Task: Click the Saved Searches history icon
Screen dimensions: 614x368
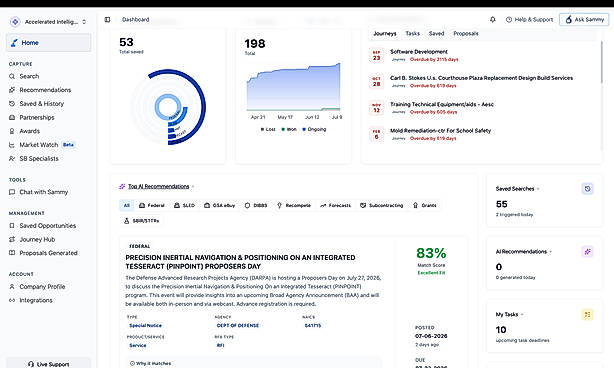Action: click(587, 189)
